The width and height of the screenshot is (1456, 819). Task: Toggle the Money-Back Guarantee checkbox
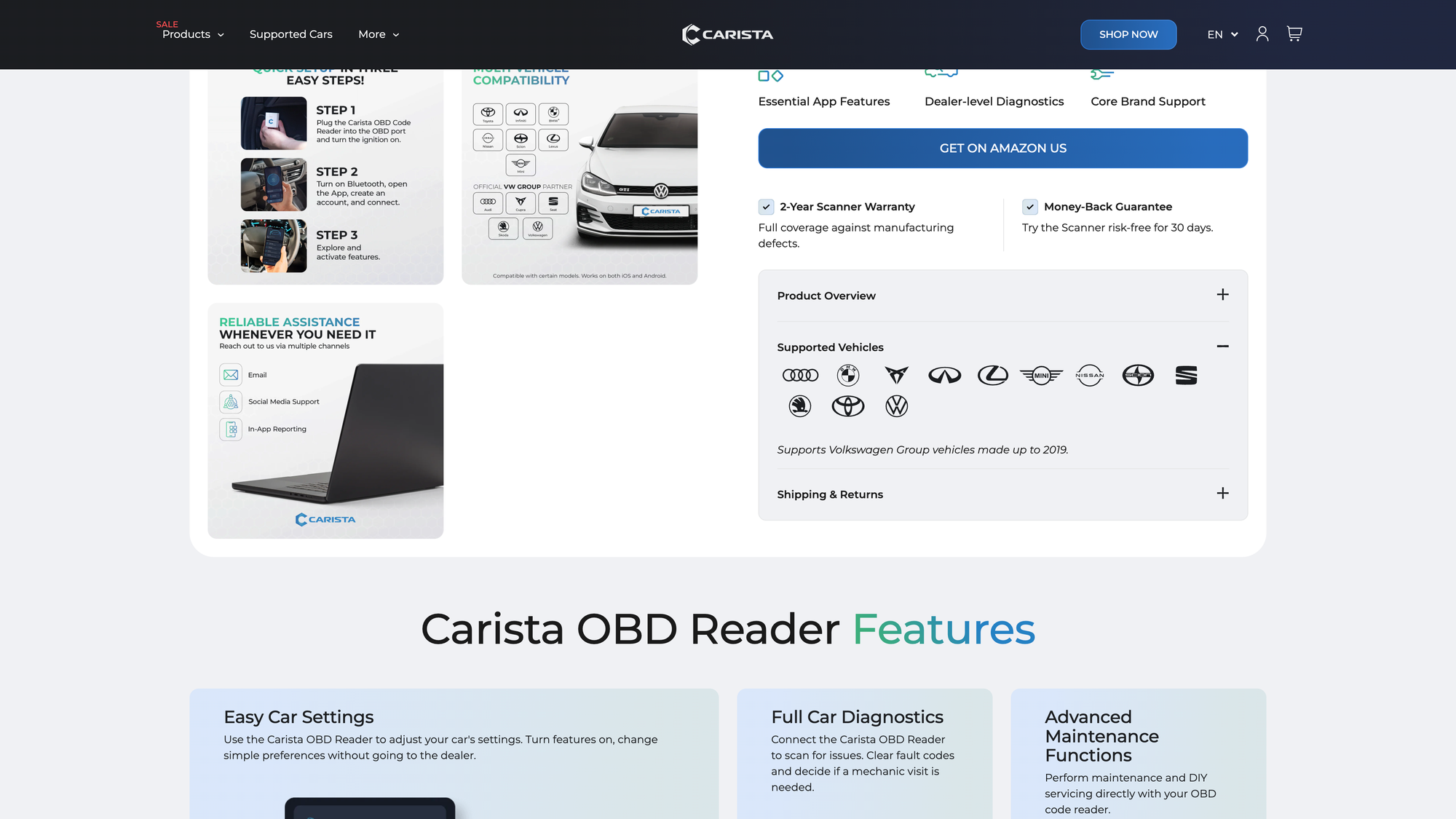click(1030, 207)
